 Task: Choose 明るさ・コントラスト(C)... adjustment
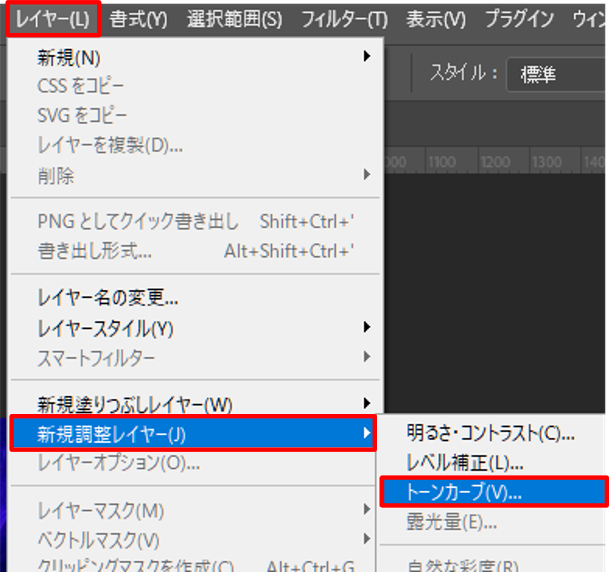(493, 433)
